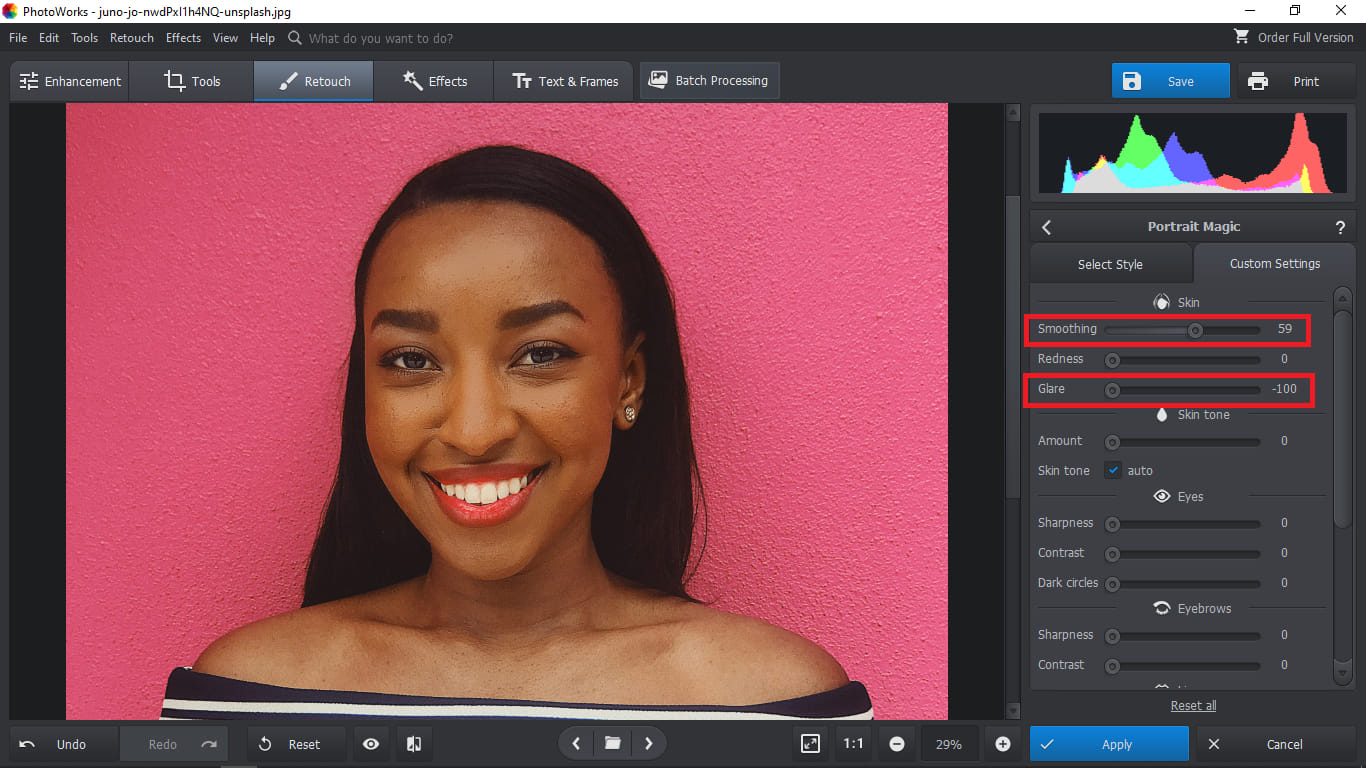Click the Eyes section eye icon
1366x768 pixels.
(1162, 496)
